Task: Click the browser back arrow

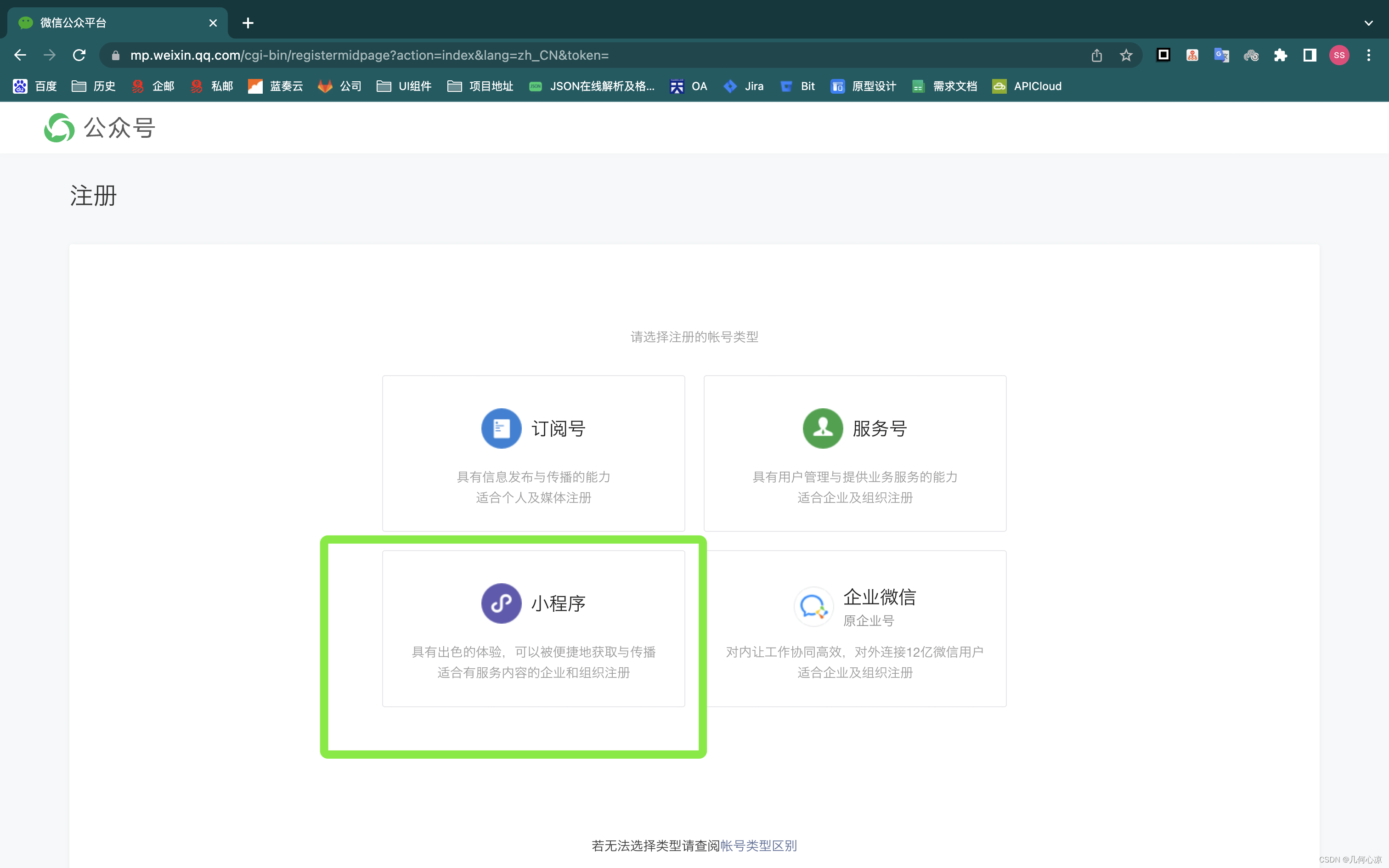Action: (x=20, y=55)
